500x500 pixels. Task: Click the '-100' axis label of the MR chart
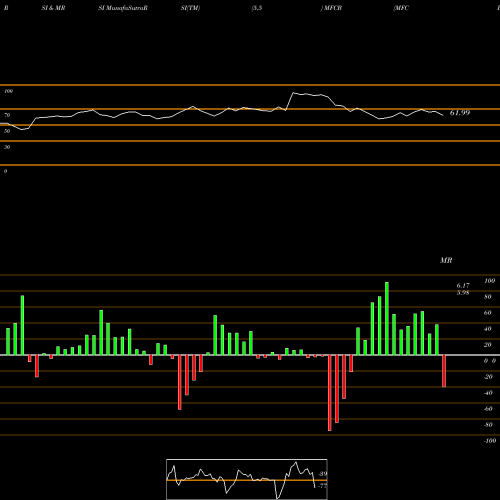point(490,441)
